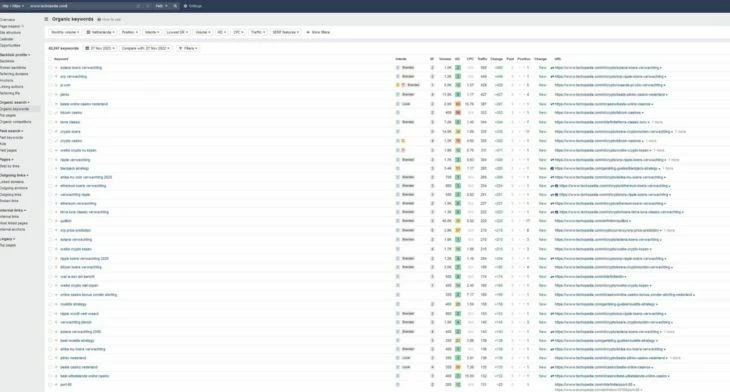Collapse the Paid search sidebar section
Viewport: 730px width, 392px height.
(x=11, y=131)
